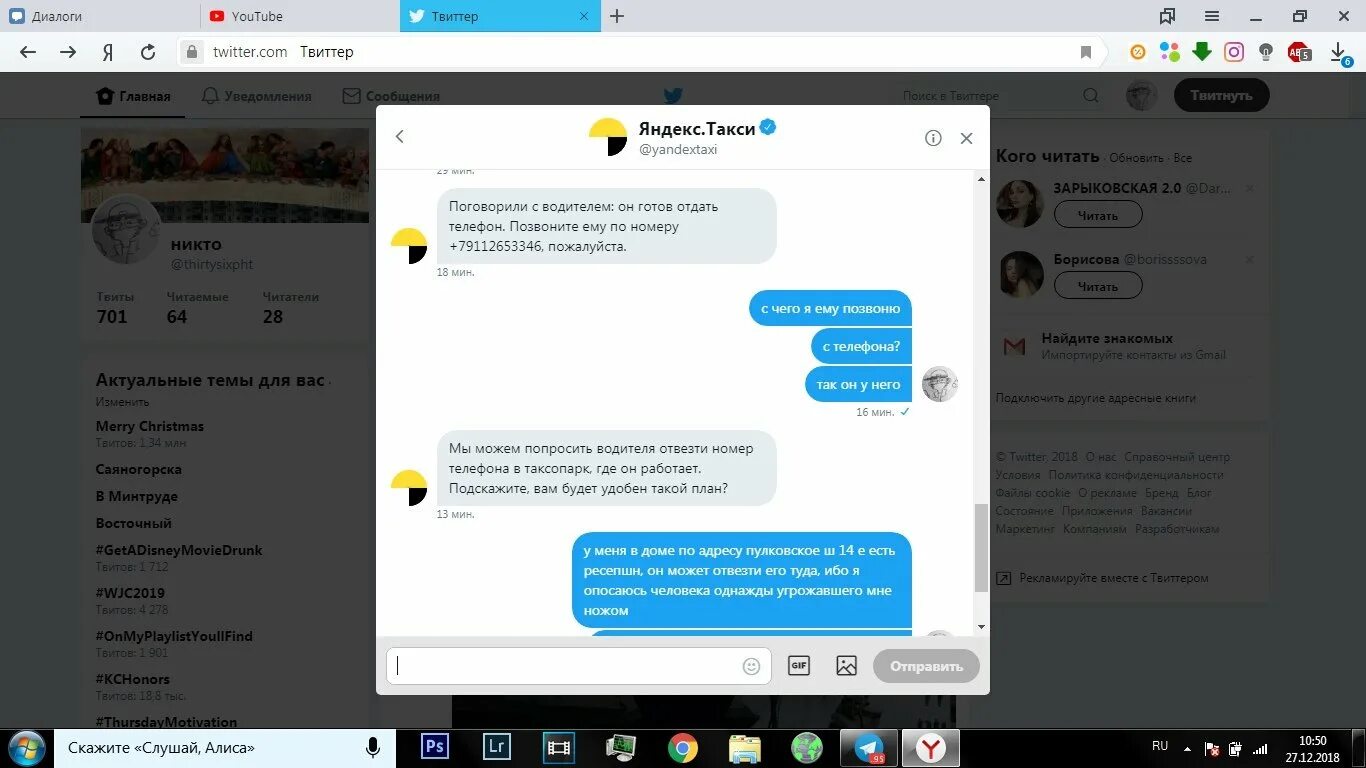Open Найдите знакомых Gmail import
Image resolution: width=1366 pixels, height=768 pixels.
coord(1107,338)
